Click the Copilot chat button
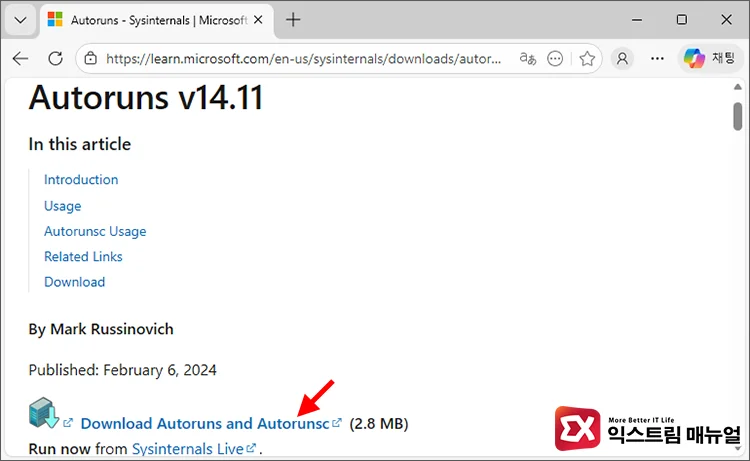The image size is (750, 461). coord(708,58)
